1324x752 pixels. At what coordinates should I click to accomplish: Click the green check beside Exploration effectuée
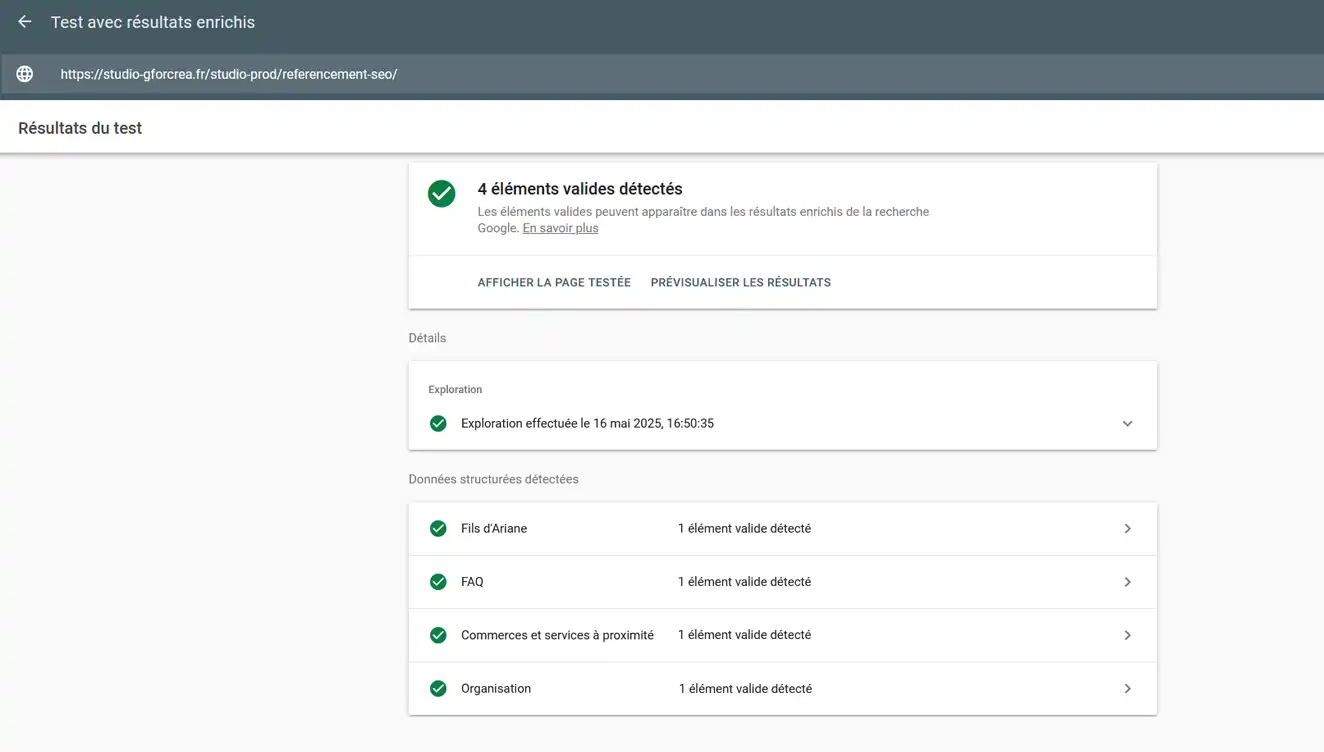(438, 424)
